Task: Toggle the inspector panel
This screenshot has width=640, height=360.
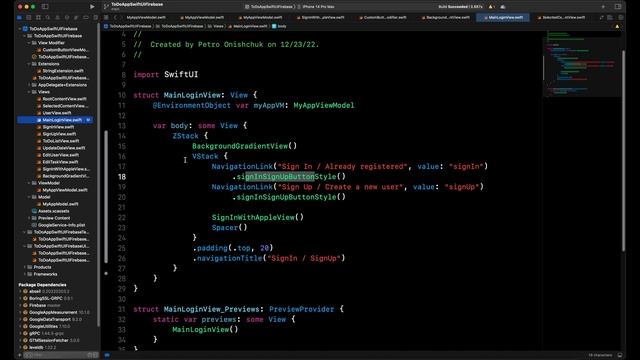Action: 618,7
